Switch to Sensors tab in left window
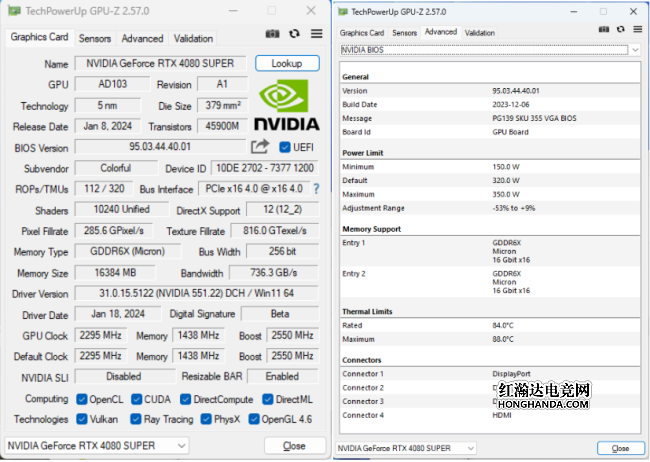Image resolution: width=650 pixels, height=462 pixels. pyautogui.click(x=95, y=38)
